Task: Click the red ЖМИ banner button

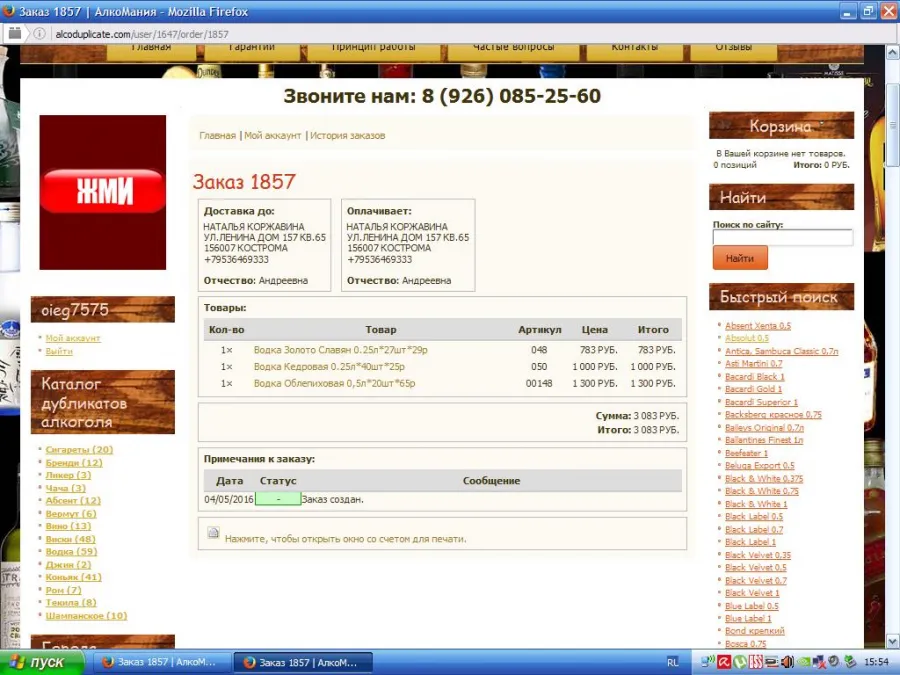Action: [103, 191]
